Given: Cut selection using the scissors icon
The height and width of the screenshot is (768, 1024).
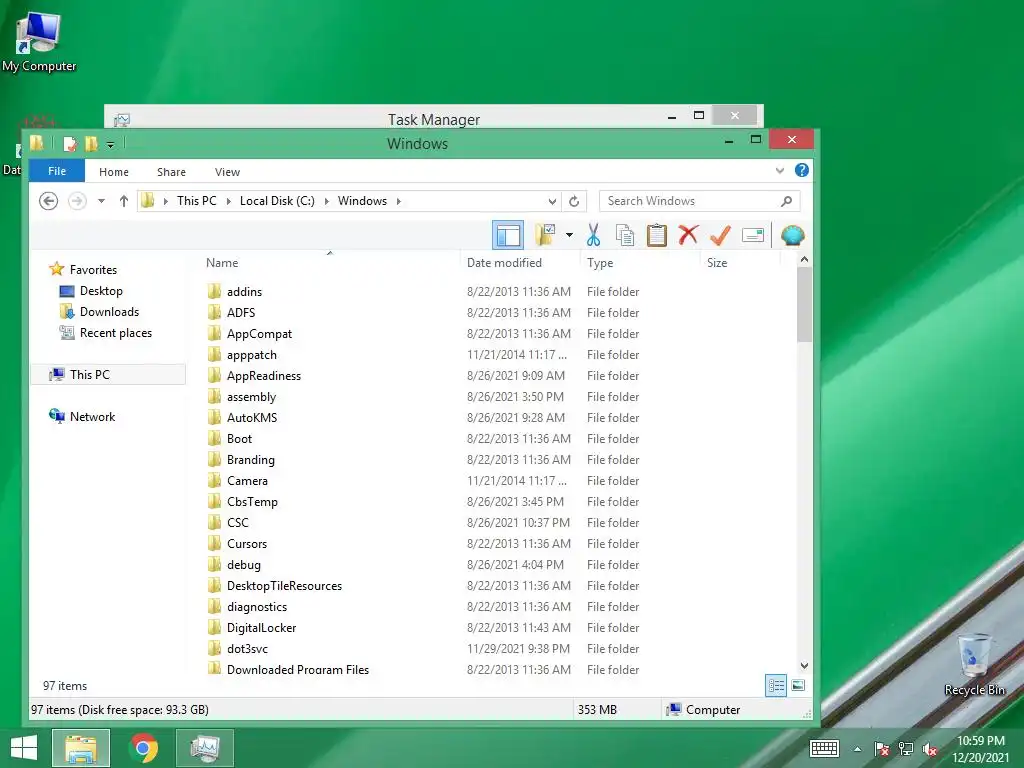Looking at the screenshot, I should click(593, 235).
